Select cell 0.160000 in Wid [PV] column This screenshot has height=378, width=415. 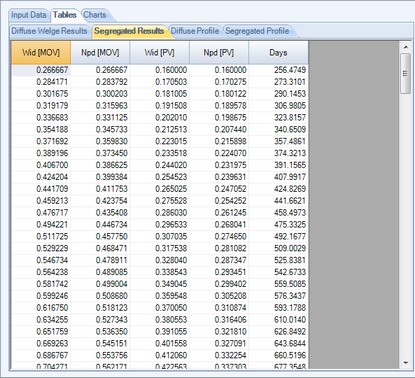160,70
